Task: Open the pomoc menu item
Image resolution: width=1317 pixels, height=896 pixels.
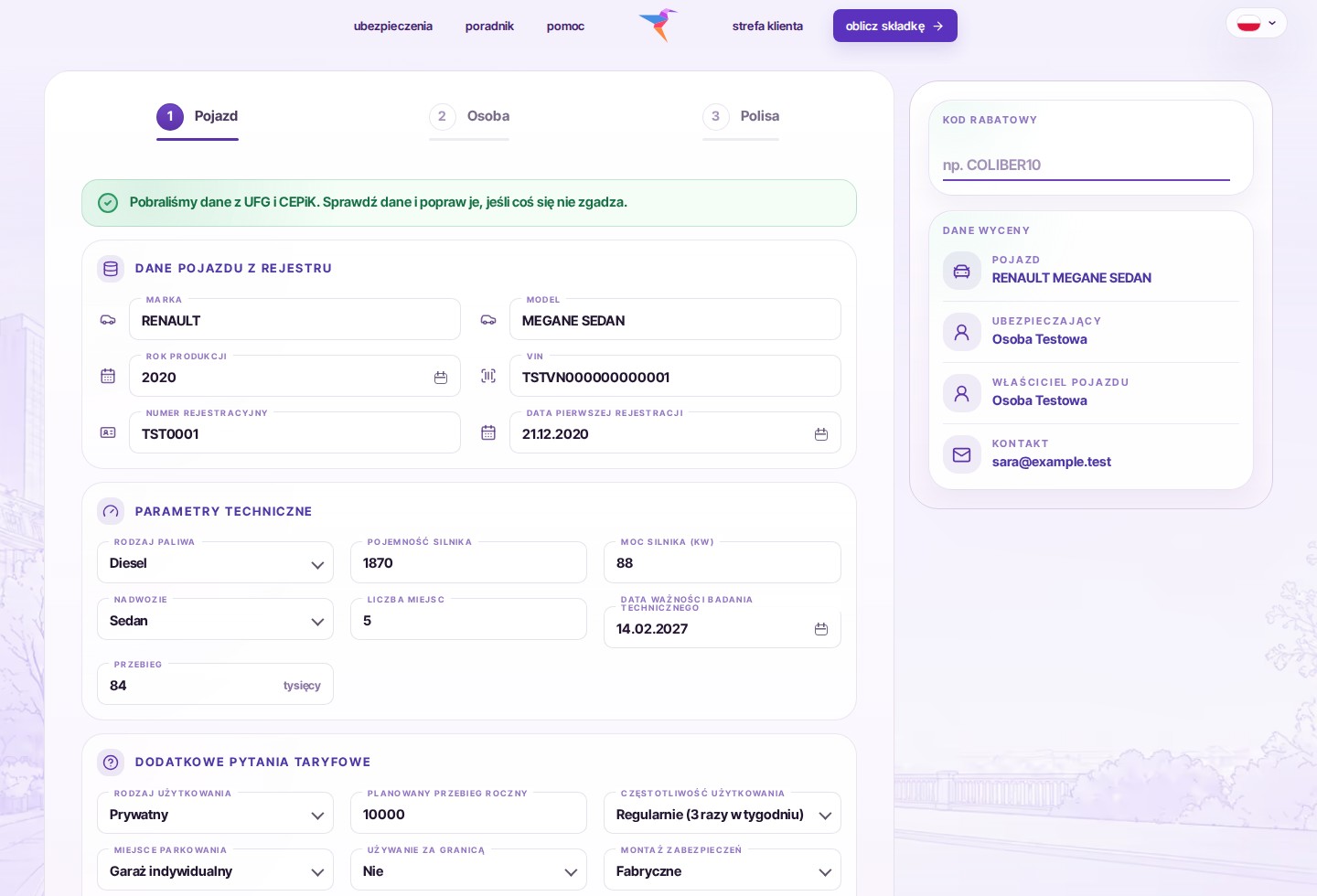Action: click(x=565, y=26)
